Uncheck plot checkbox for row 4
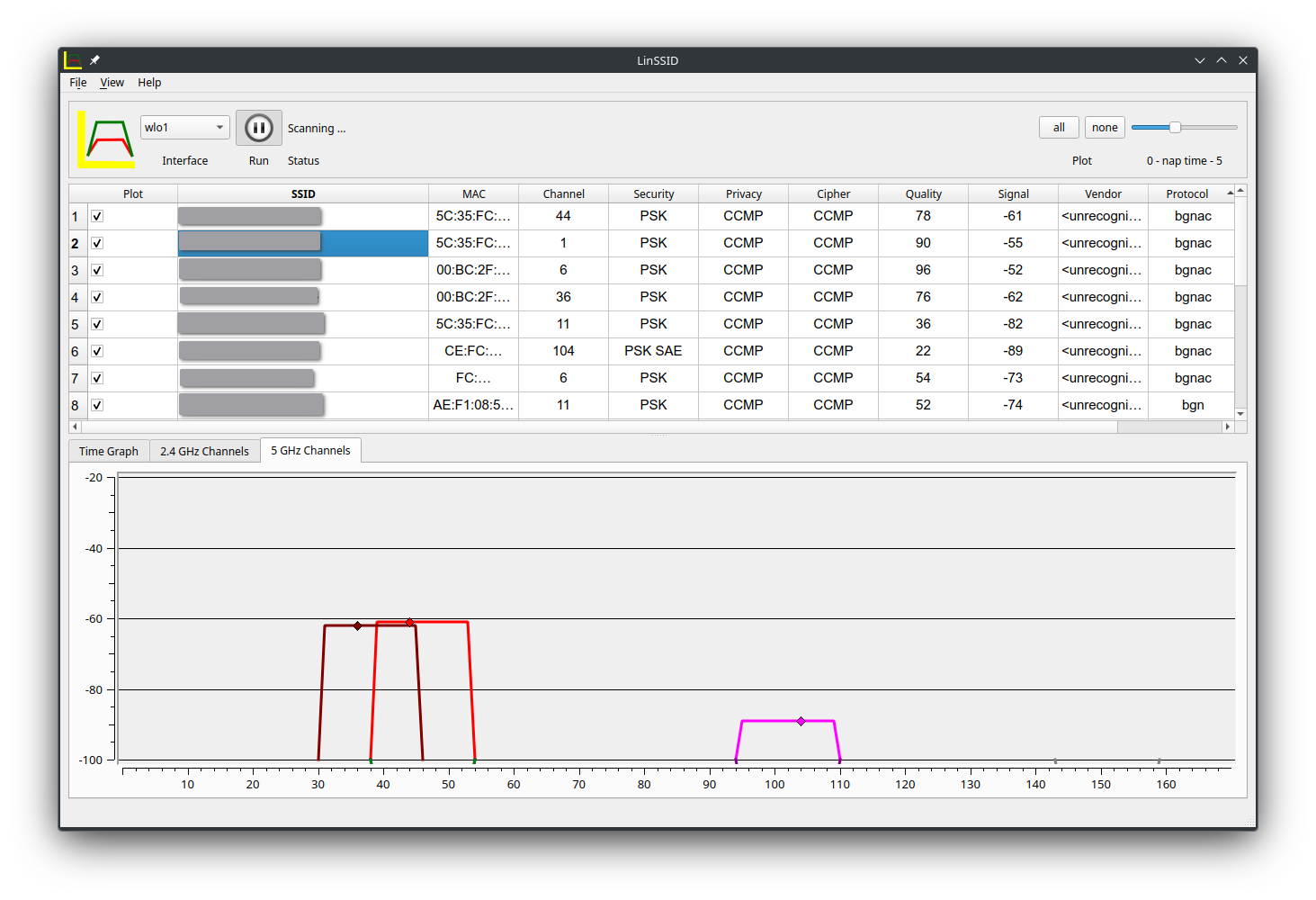The width and height of the screenshot is (1316, 900). coord(97,297)
